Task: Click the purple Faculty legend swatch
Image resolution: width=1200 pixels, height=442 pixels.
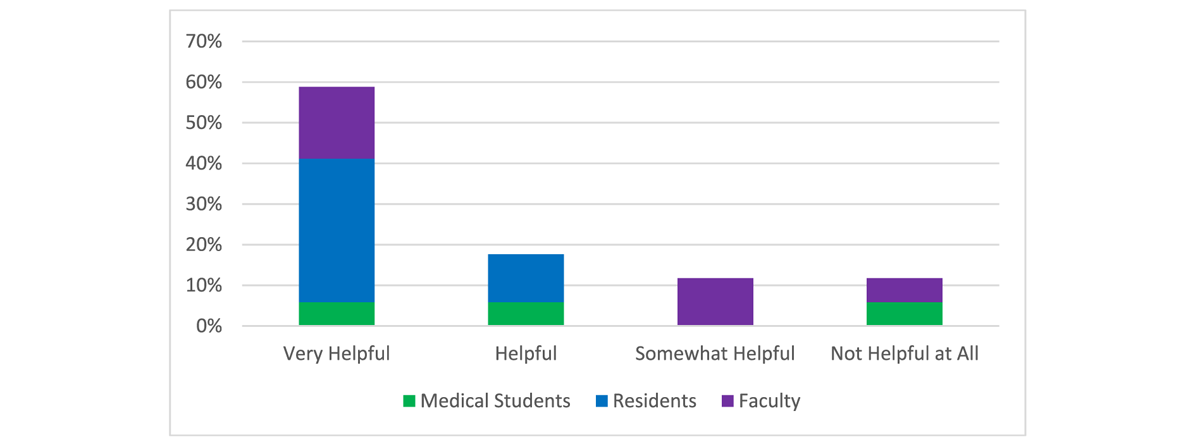Action: click(x=728, y=402)
